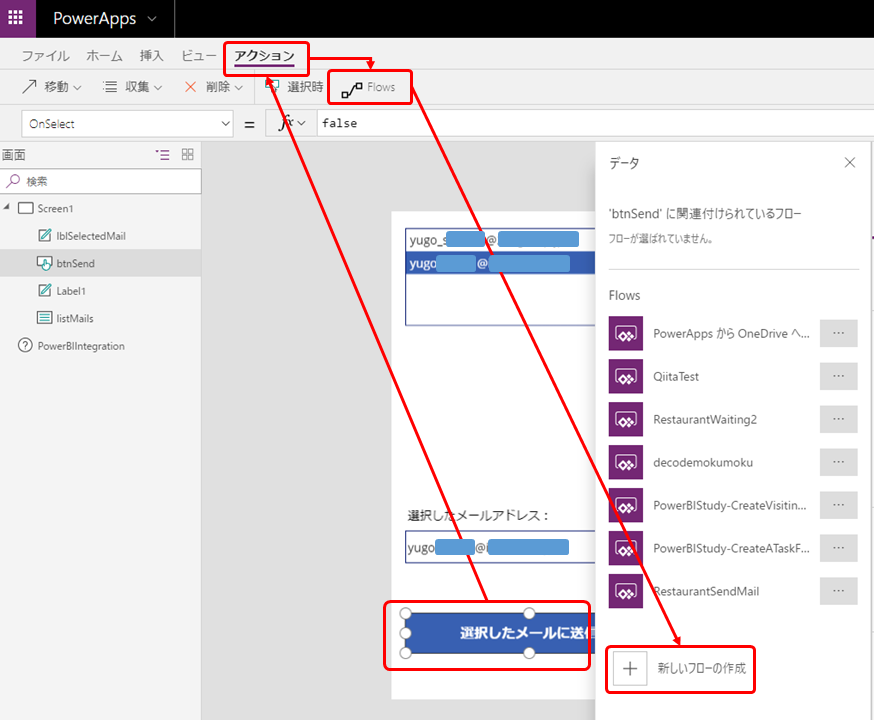874x720 pixels.
Task: Select the 移動 (Move) tool icon
Action: pos(28,86)
